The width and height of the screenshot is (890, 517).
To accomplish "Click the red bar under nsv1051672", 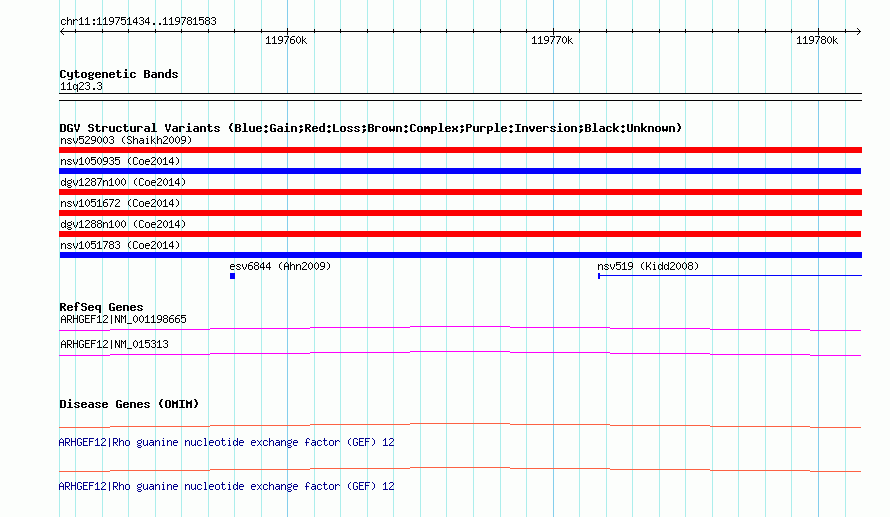I will click(460, 213).
